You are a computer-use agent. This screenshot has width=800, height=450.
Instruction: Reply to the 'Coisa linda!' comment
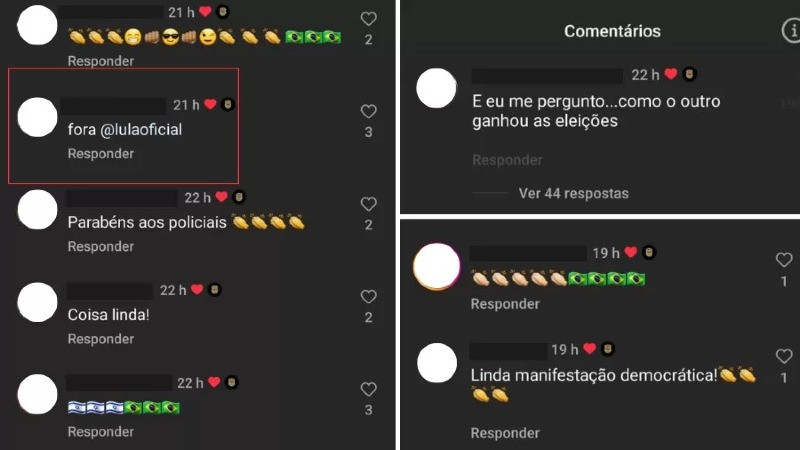pyautogui.click(x=101, y=339)
